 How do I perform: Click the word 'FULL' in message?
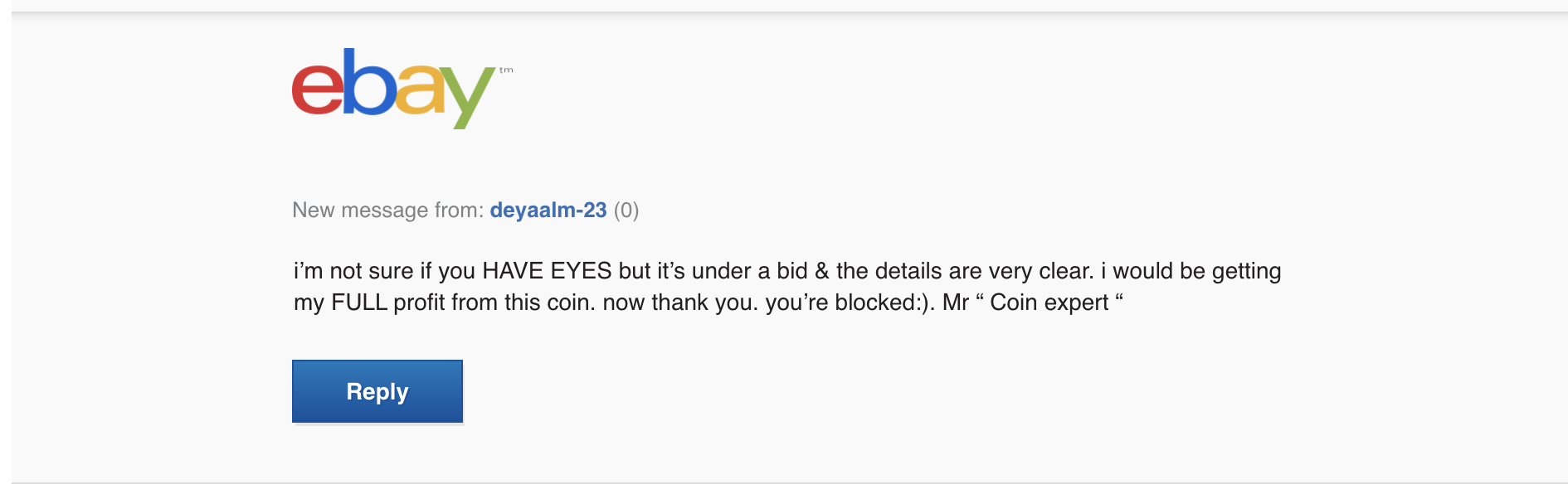point(359,303)
